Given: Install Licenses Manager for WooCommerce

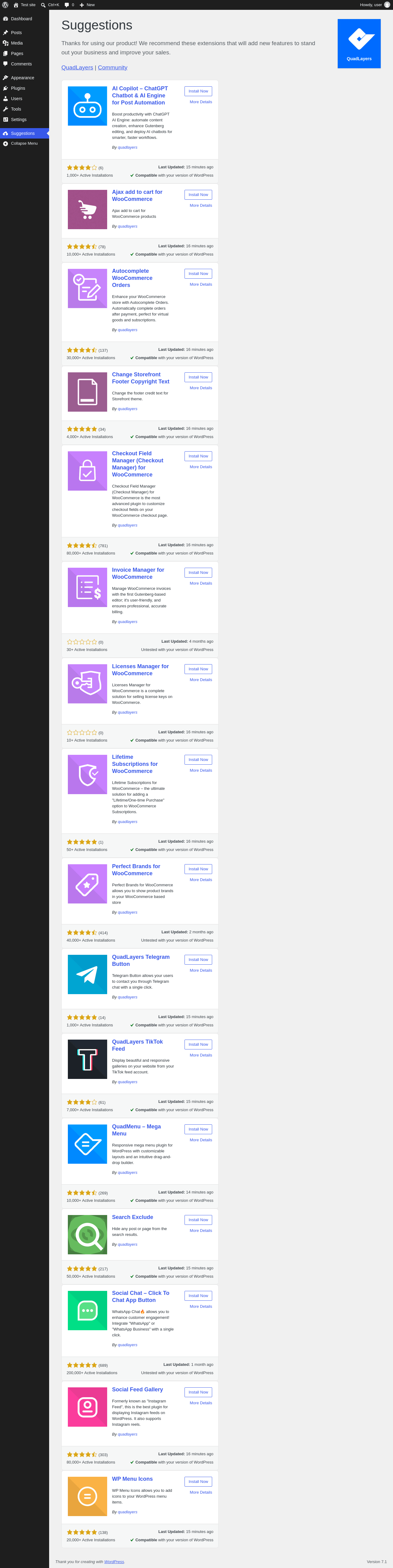Looking at the screenshot, I should coord(198,669).
